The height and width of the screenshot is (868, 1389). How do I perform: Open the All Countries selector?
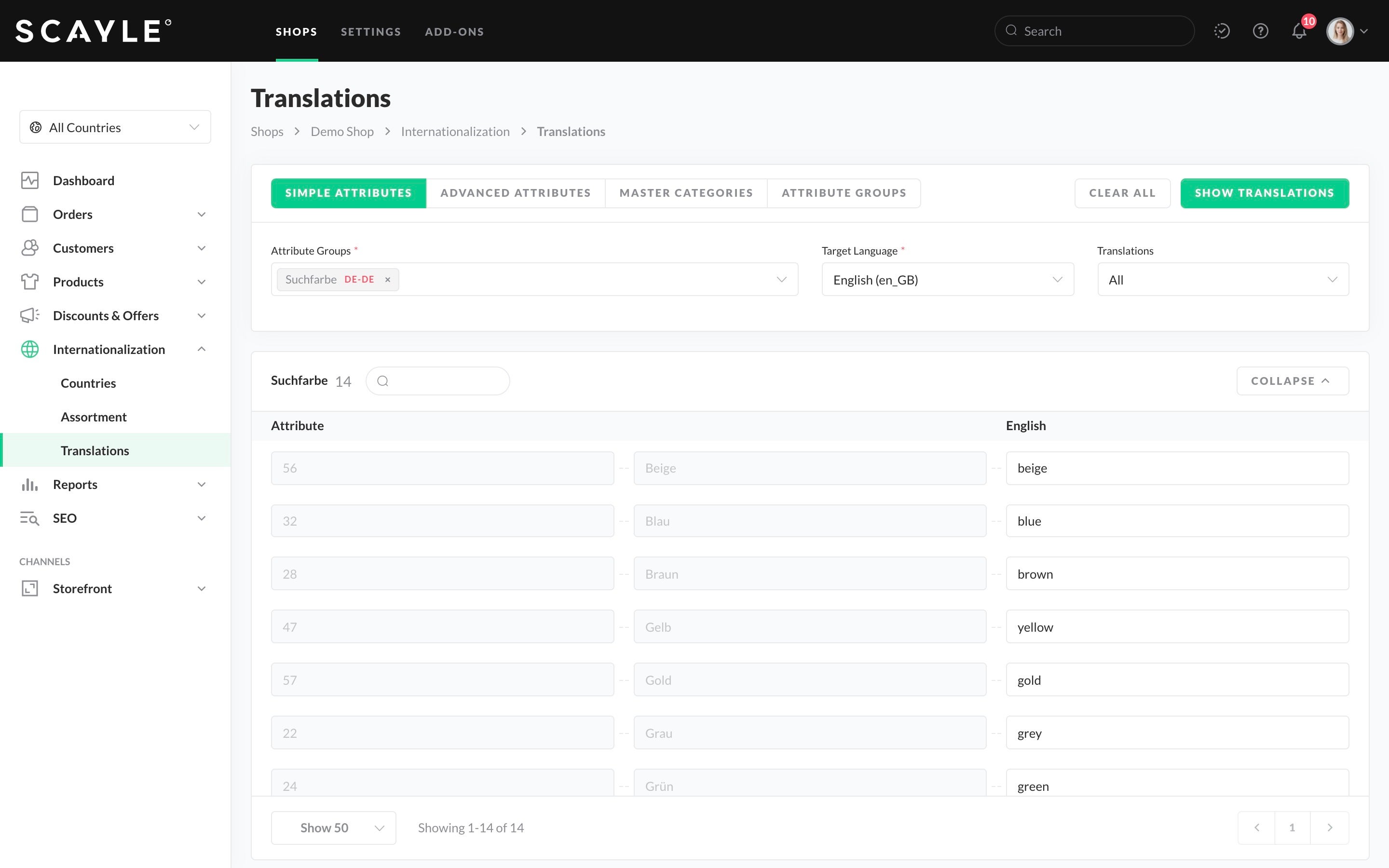[115, 127]
